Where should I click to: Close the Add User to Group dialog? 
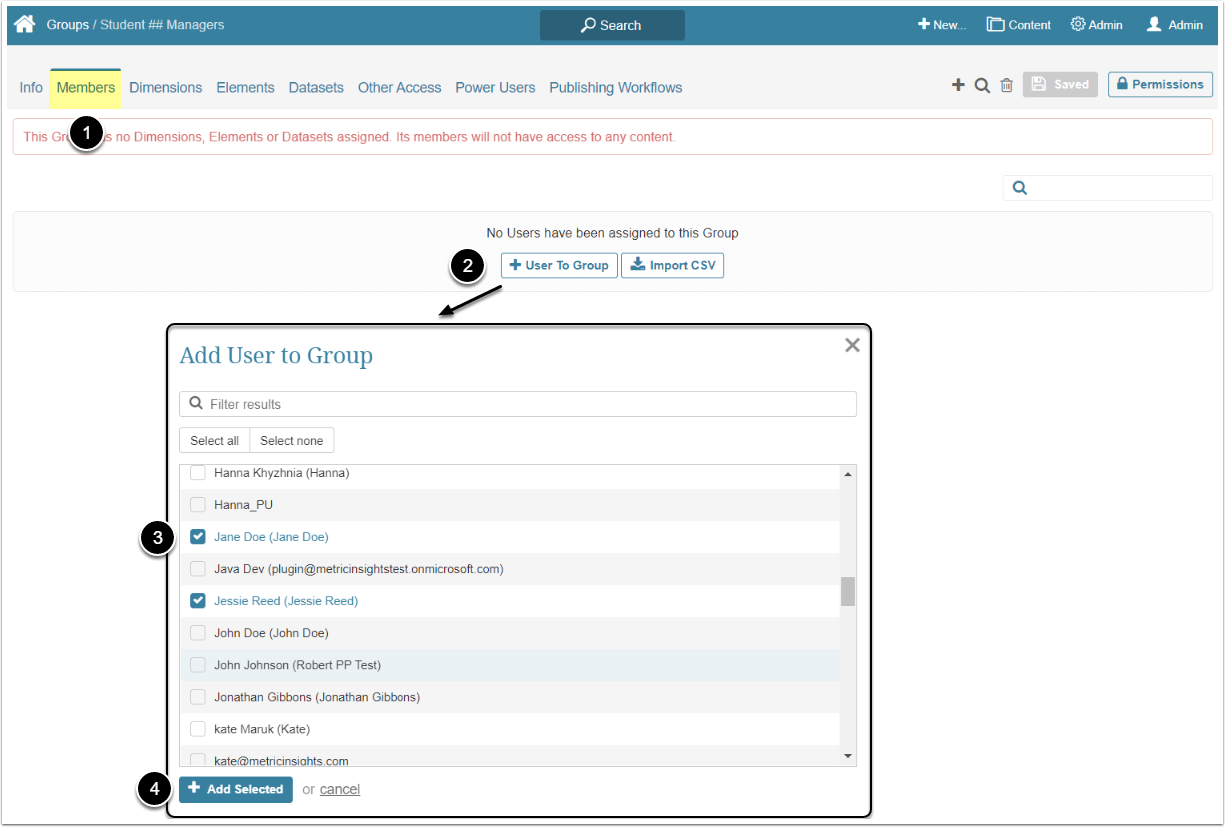[852, 345]
